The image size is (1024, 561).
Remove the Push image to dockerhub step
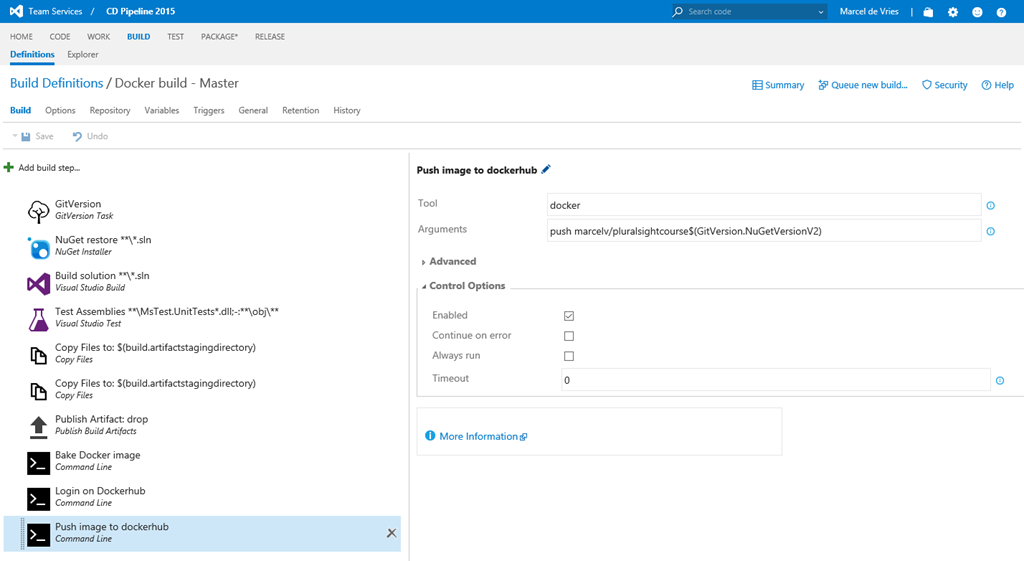[x=391, y=533]
